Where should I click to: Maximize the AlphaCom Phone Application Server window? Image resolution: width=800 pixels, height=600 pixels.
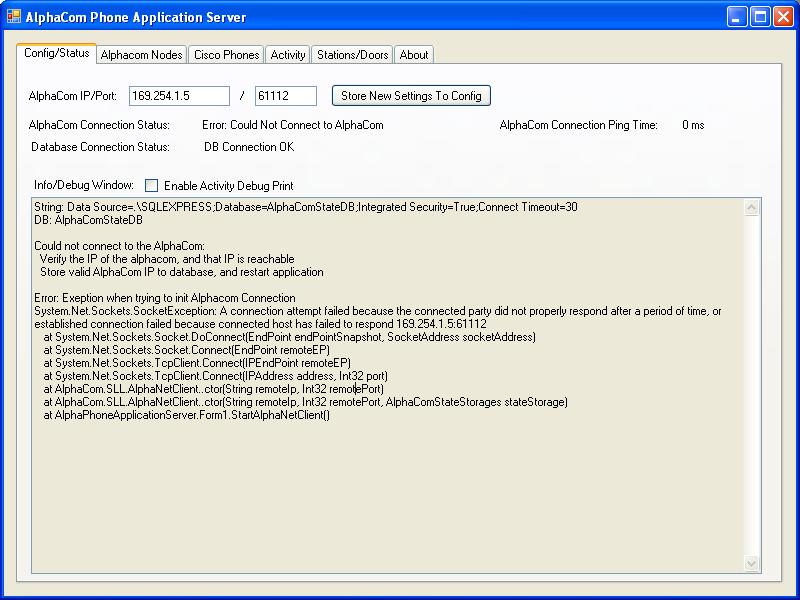click(760, 17)
